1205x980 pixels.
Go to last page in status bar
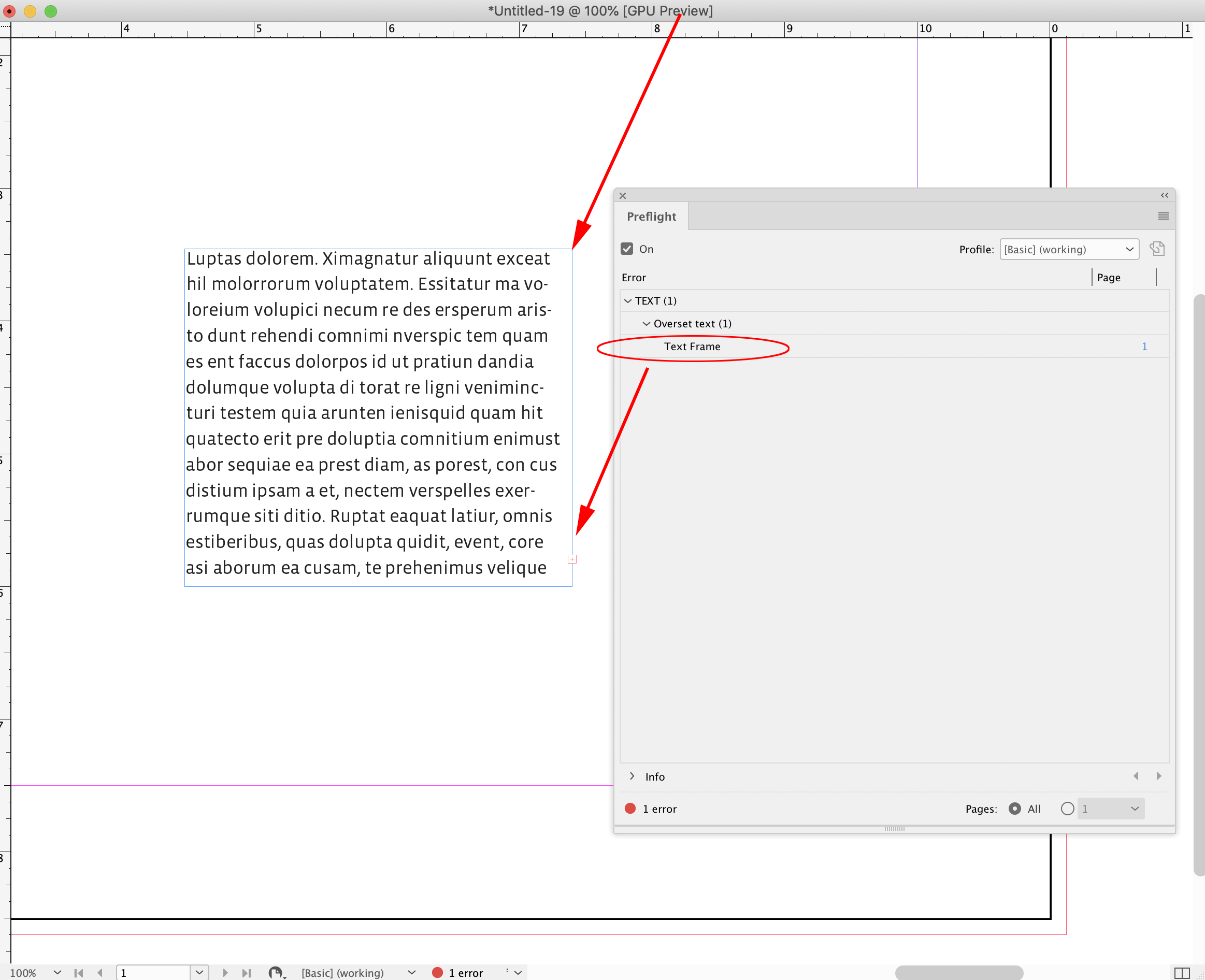[247, 973]
